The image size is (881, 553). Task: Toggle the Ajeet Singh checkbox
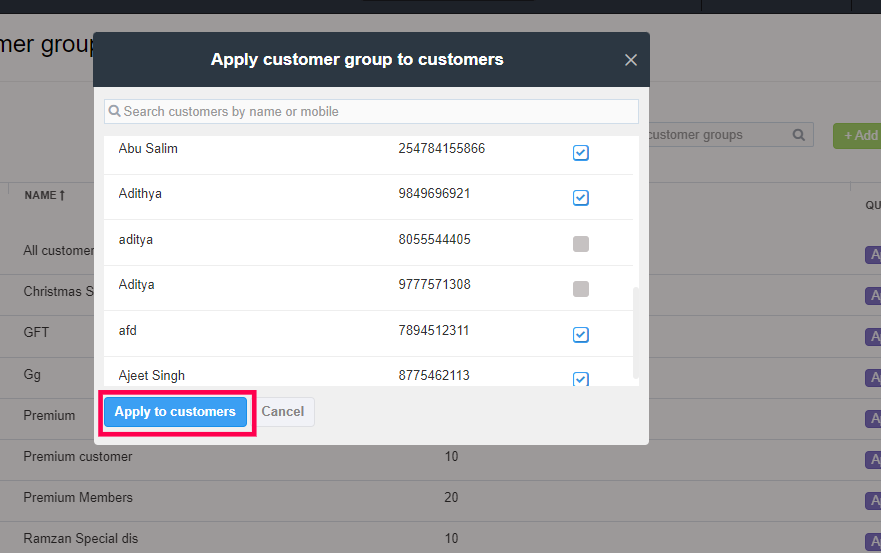(581, 379)
